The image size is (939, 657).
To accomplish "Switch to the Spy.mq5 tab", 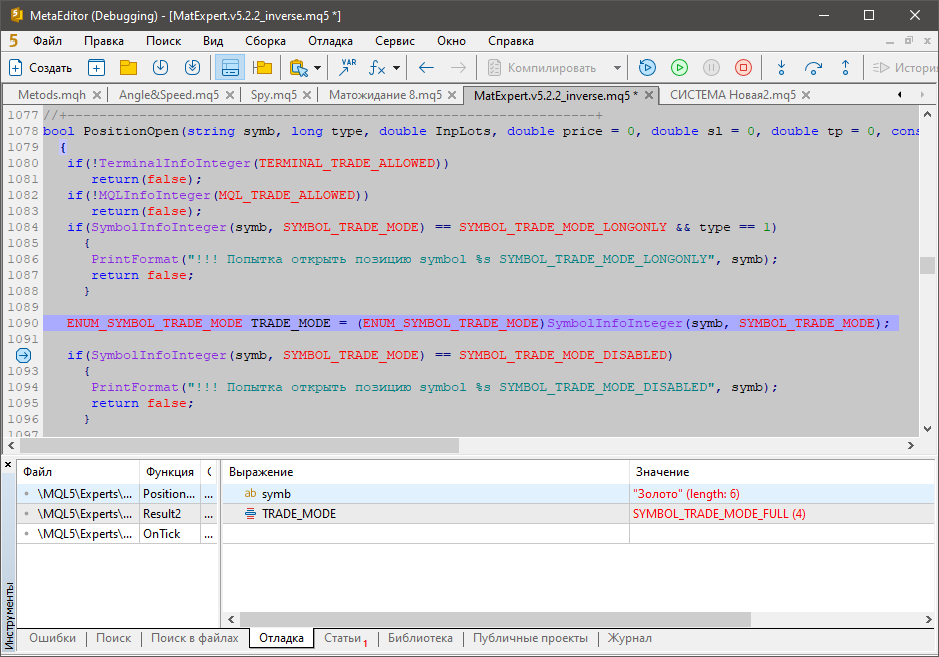I will [x=273, y=95].
